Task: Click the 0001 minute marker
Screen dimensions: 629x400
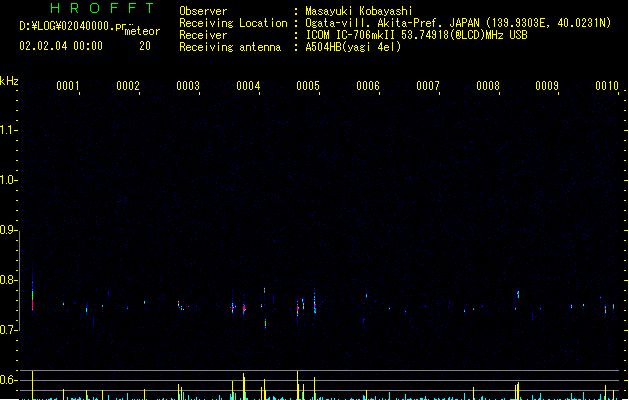Action: (68, 86)
